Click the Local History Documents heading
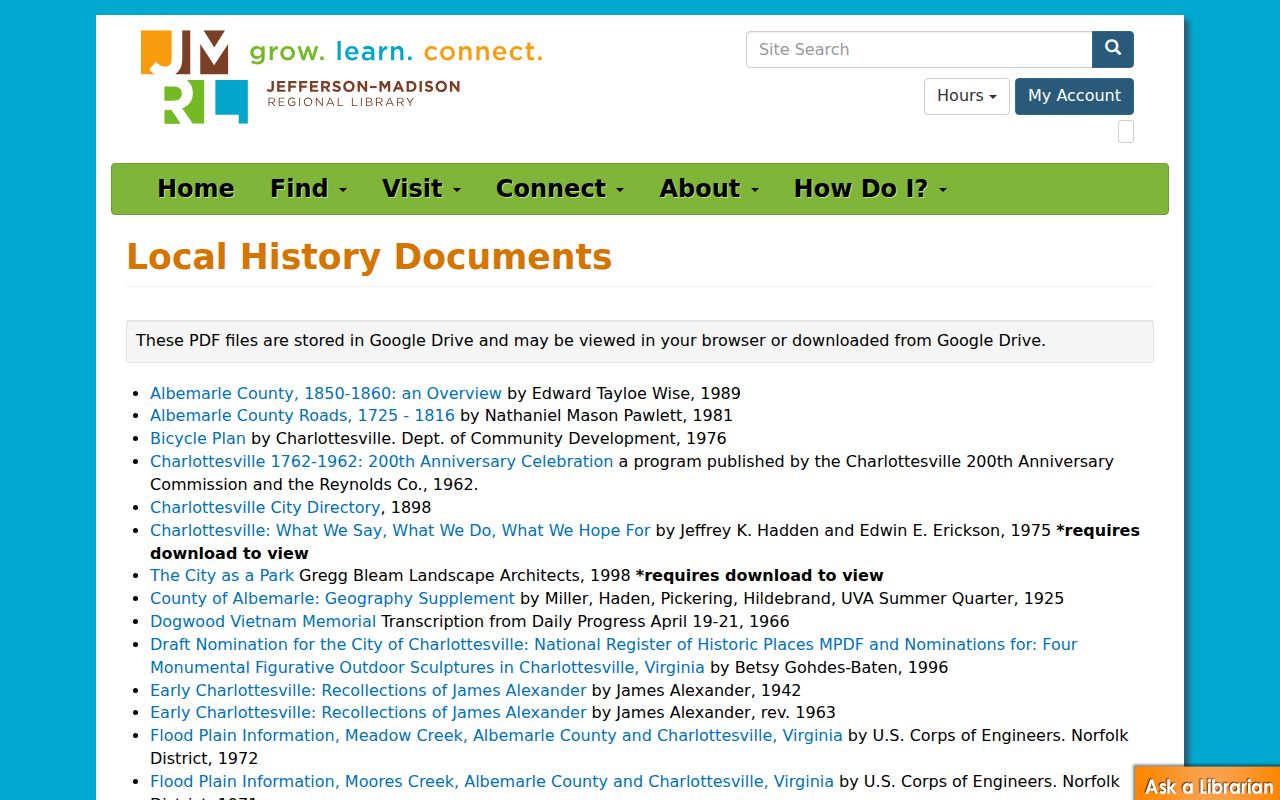 (369, 257)
